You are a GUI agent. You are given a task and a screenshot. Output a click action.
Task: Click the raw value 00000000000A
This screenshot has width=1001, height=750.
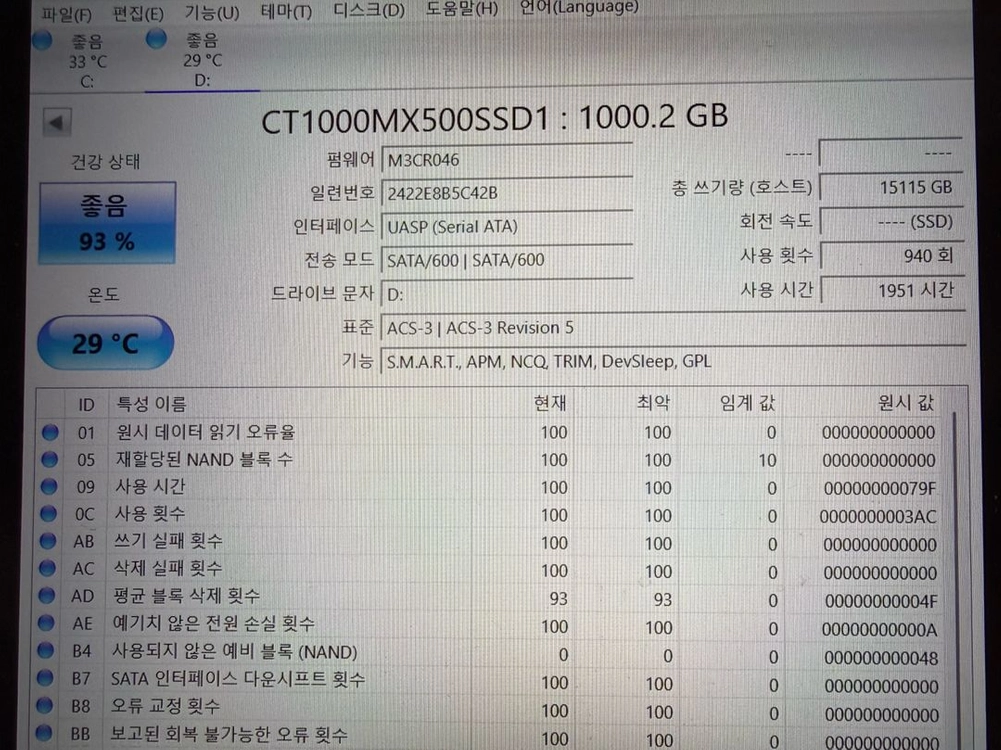click(x=880, y=629)
